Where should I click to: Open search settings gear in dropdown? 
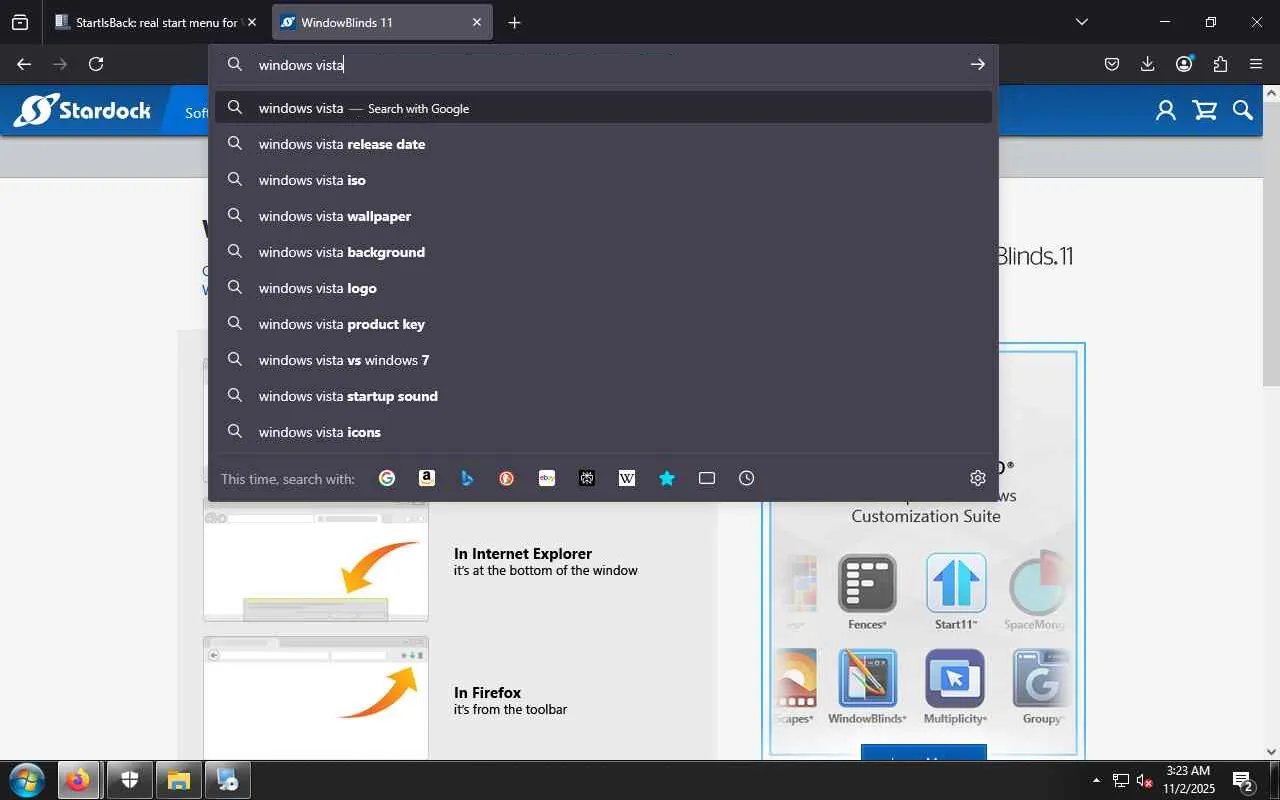pyautogui.click(x=978, y=478)
